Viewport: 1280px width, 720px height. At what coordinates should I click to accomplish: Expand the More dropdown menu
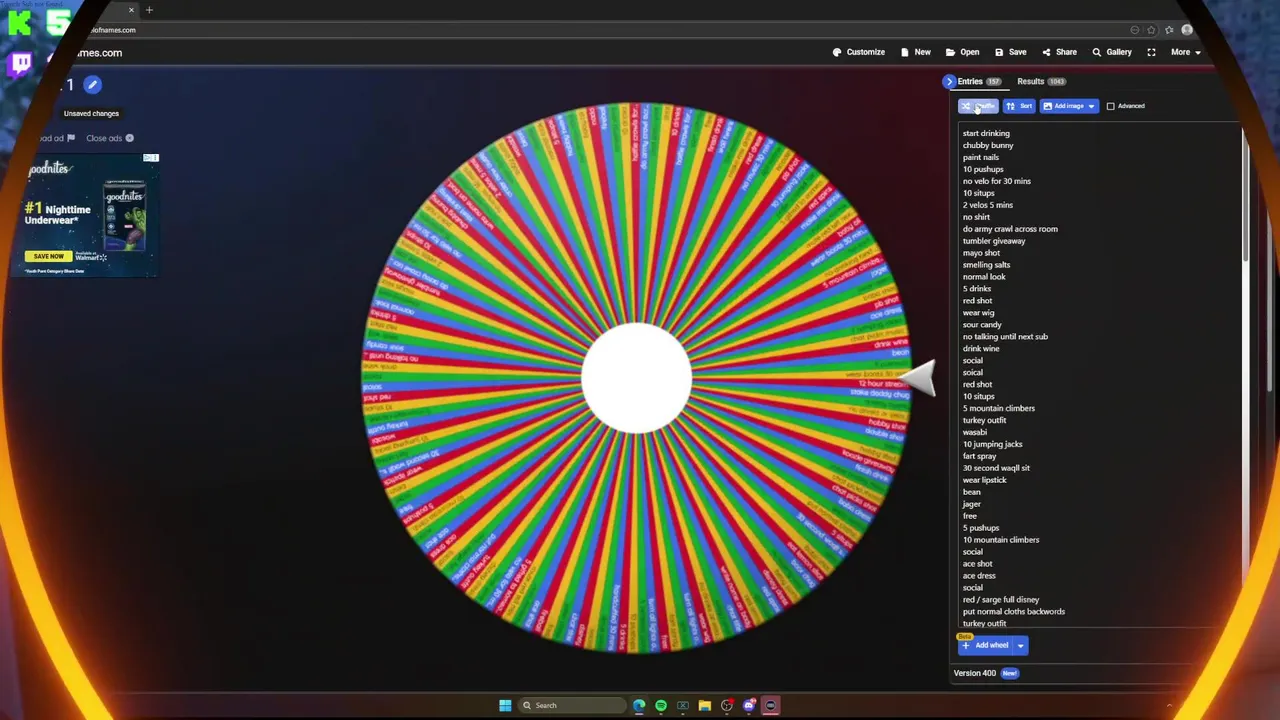pos(1185,52)
